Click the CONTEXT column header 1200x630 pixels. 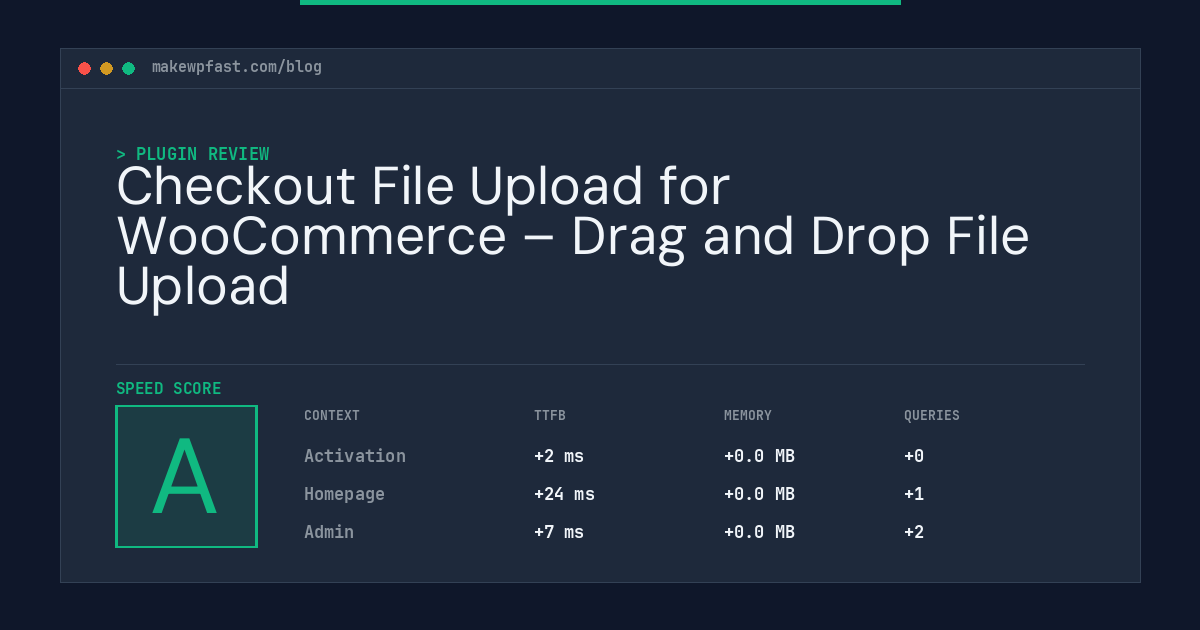tap(332, 416)
